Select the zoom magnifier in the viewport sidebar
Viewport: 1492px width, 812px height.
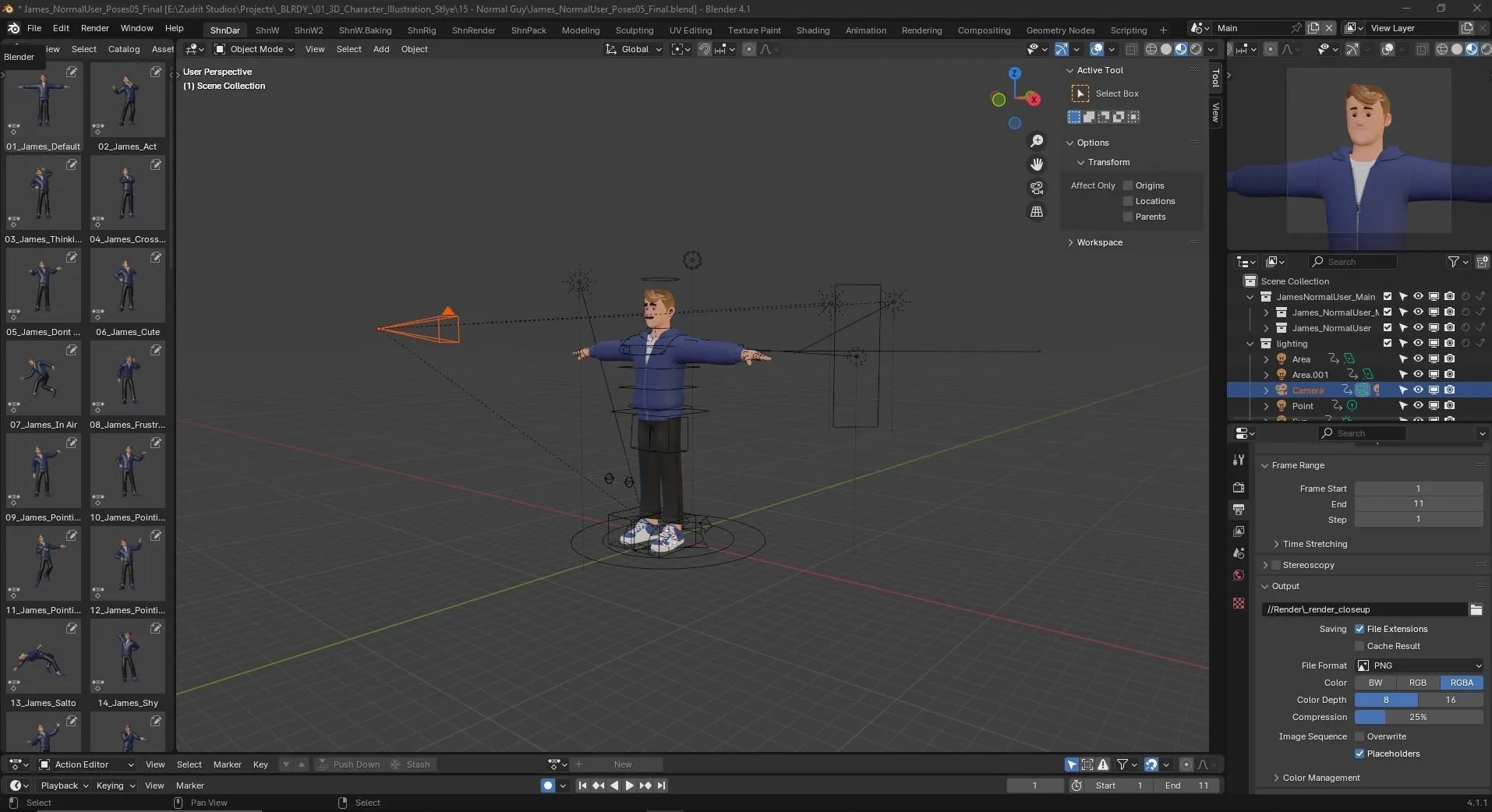point(1036,141)
